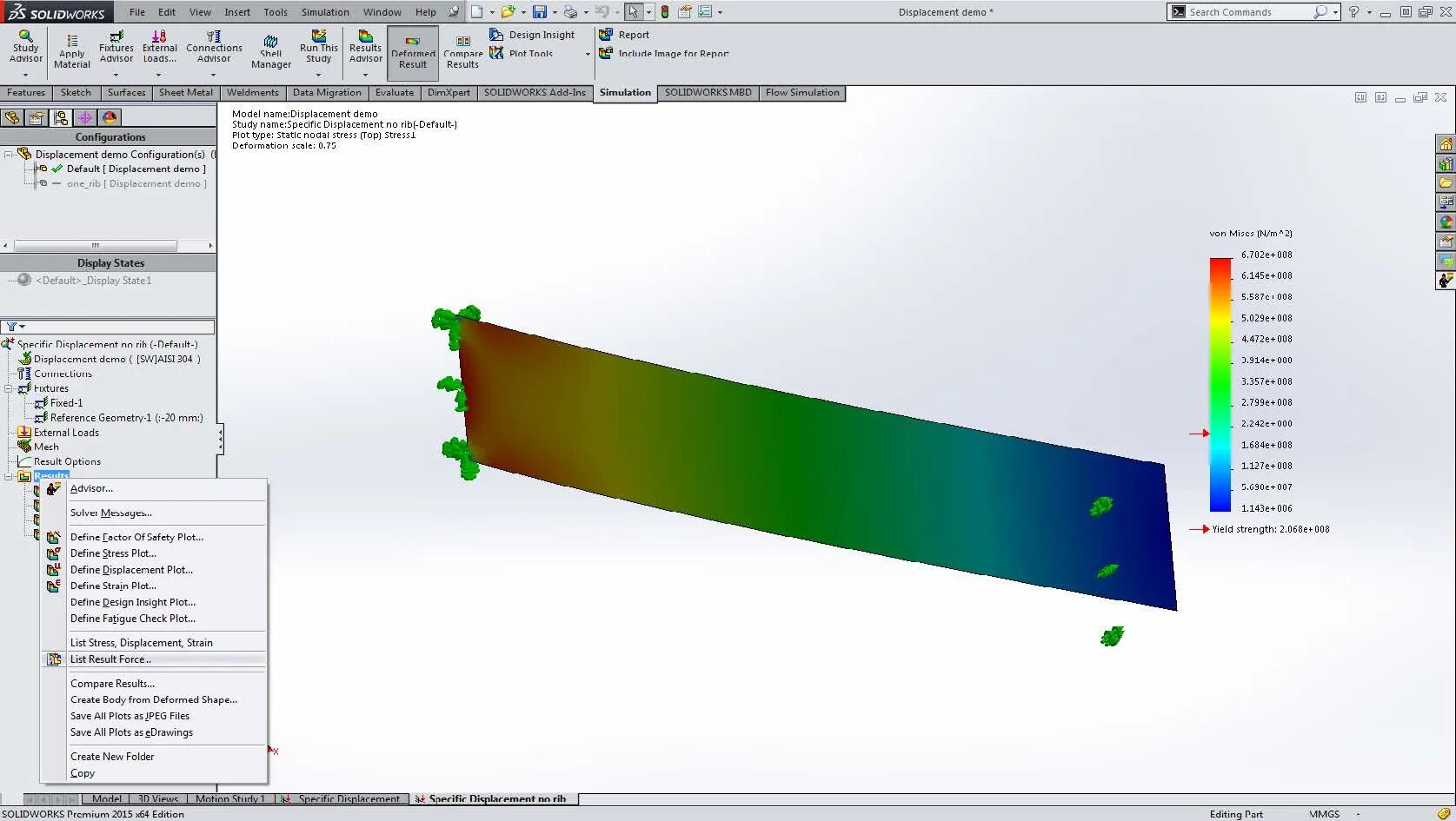Click the Report tool

(624, 35)
